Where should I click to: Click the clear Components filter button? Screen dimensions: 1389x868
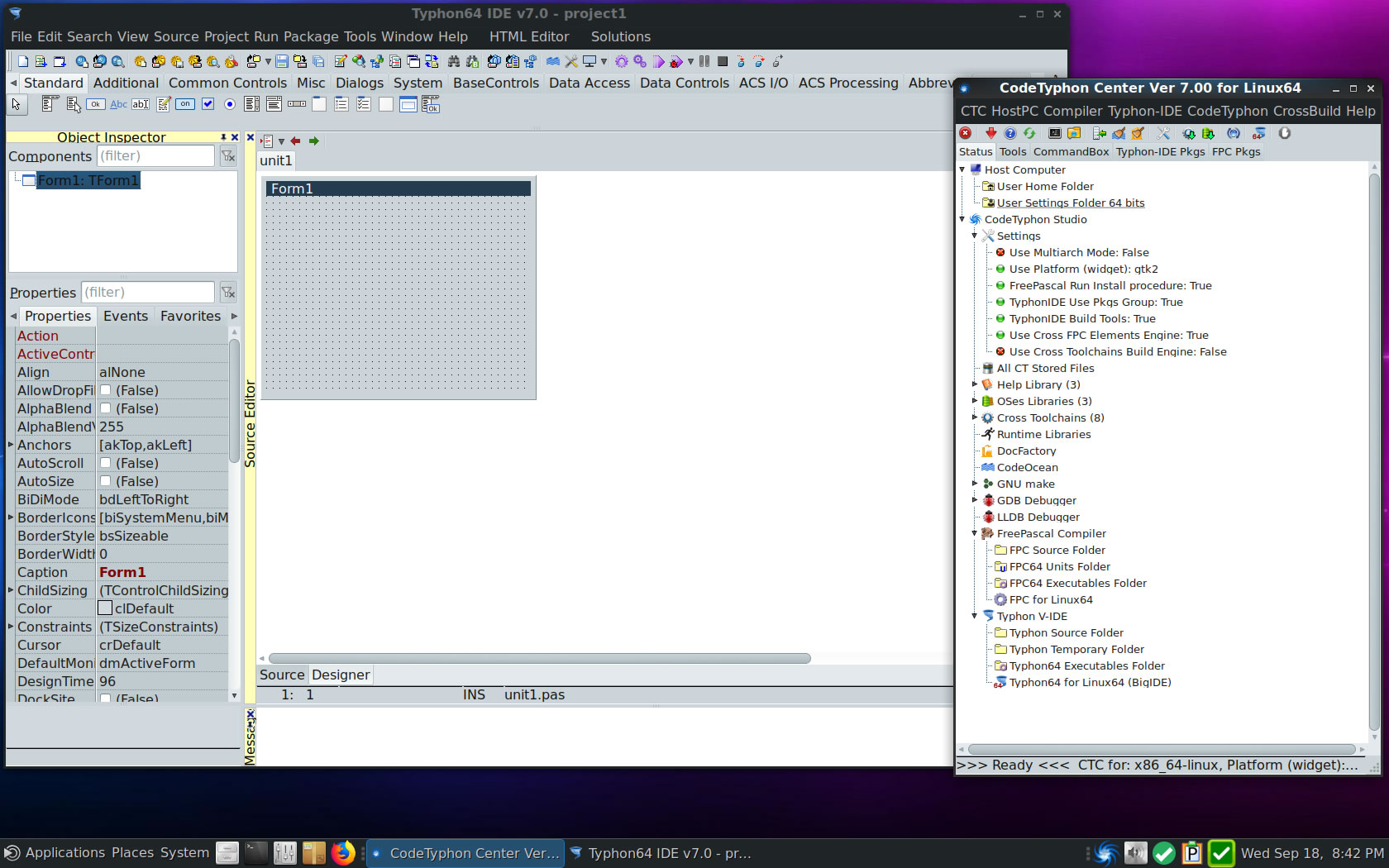tap(228, 156)
